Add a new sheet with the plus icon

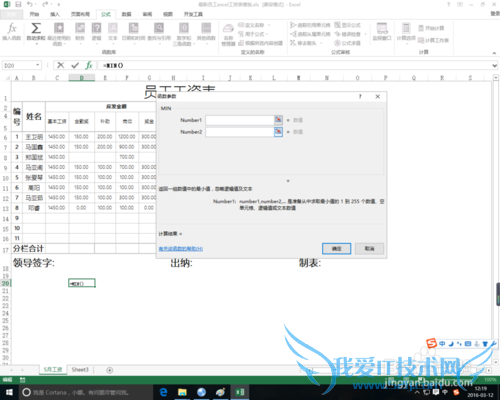tap(109, 370)
